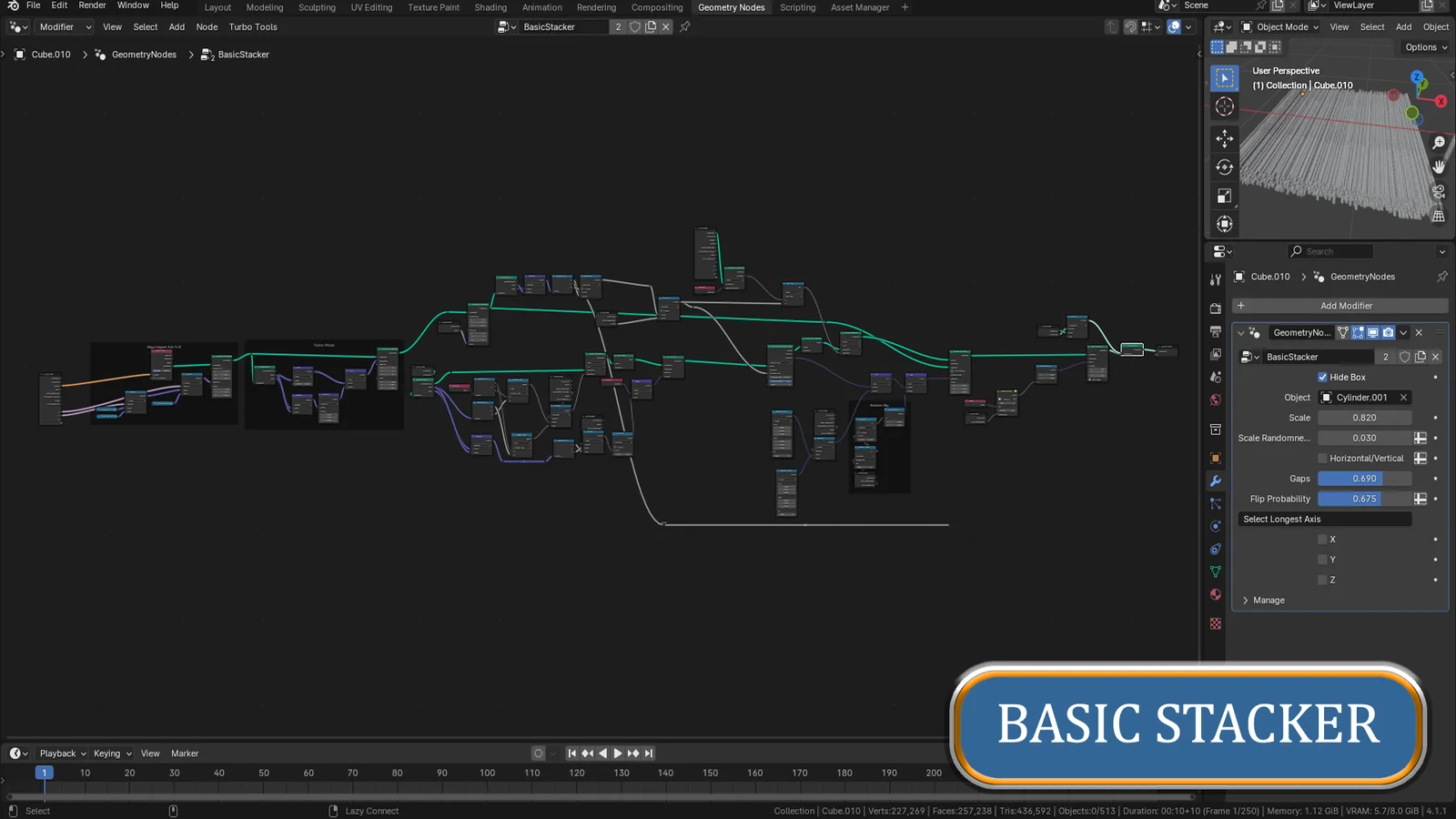Image resolution: width=1456 pixels, height=819 pixels.
Task: Open the Material Properties tab in sidebar
Action: pyautogui.click(x=1215, y=594)
